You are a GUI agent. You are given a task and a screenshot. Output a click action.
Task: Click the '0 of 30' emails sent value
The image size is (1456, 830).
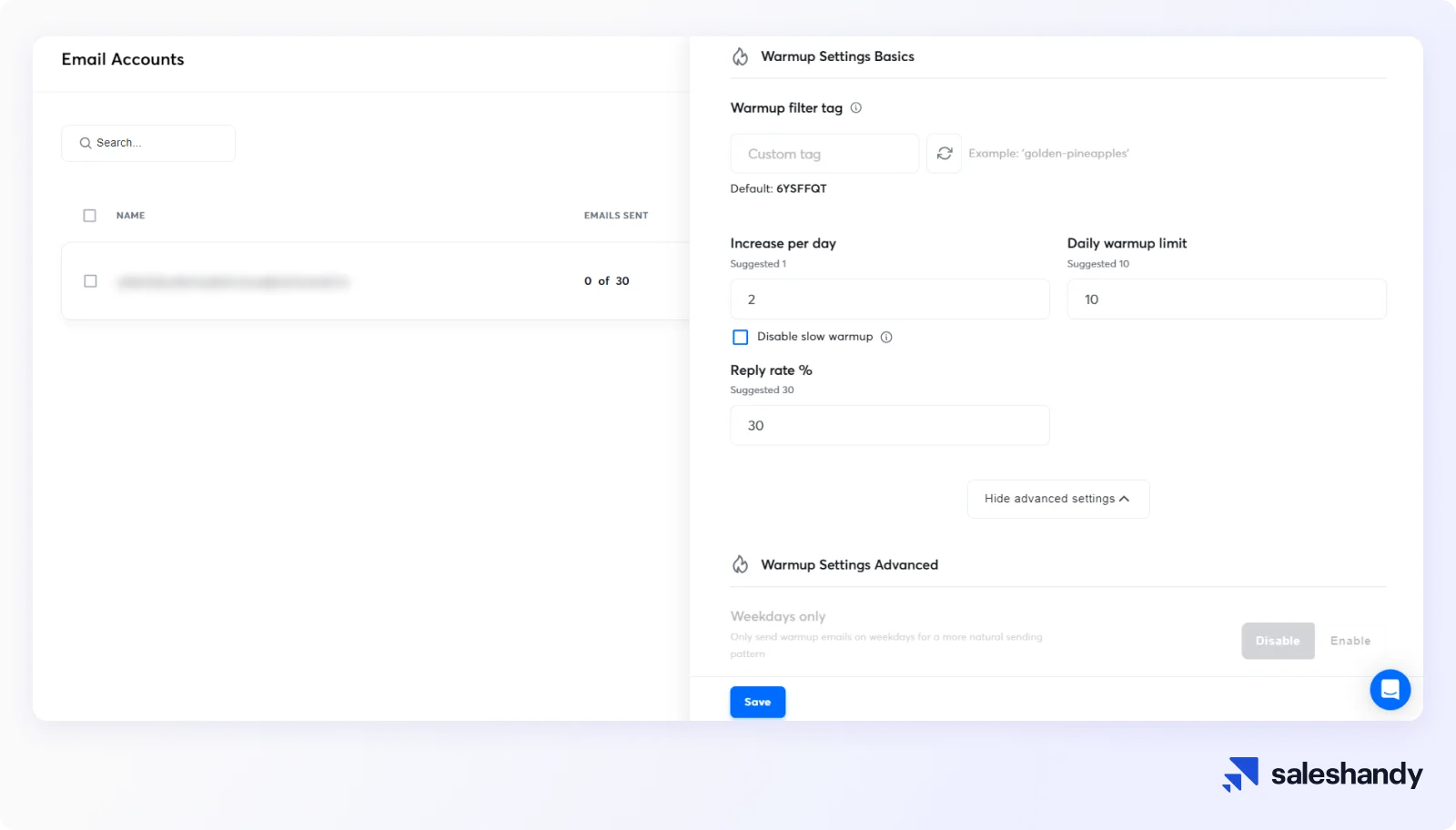[x=607, y=281]
